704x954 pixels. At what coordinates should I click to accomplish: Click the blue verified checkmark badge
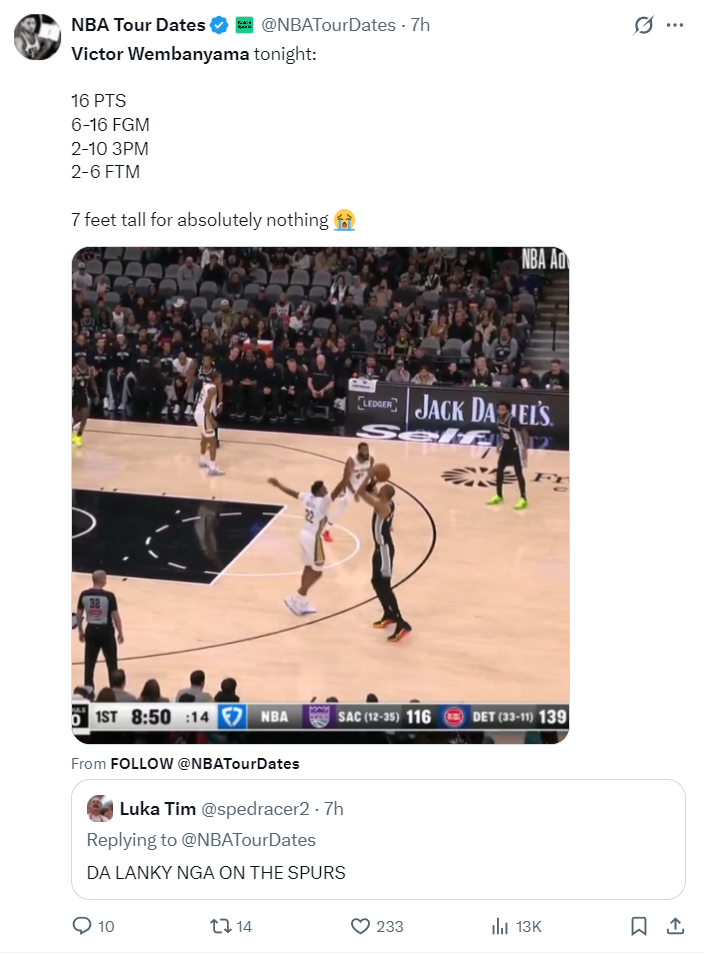click(220, 25)
